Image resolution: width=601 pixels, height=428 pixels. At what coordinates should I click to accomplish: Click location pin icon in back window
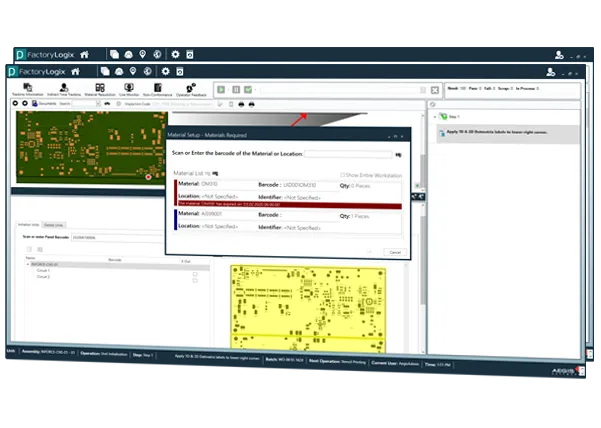point(143,54)
